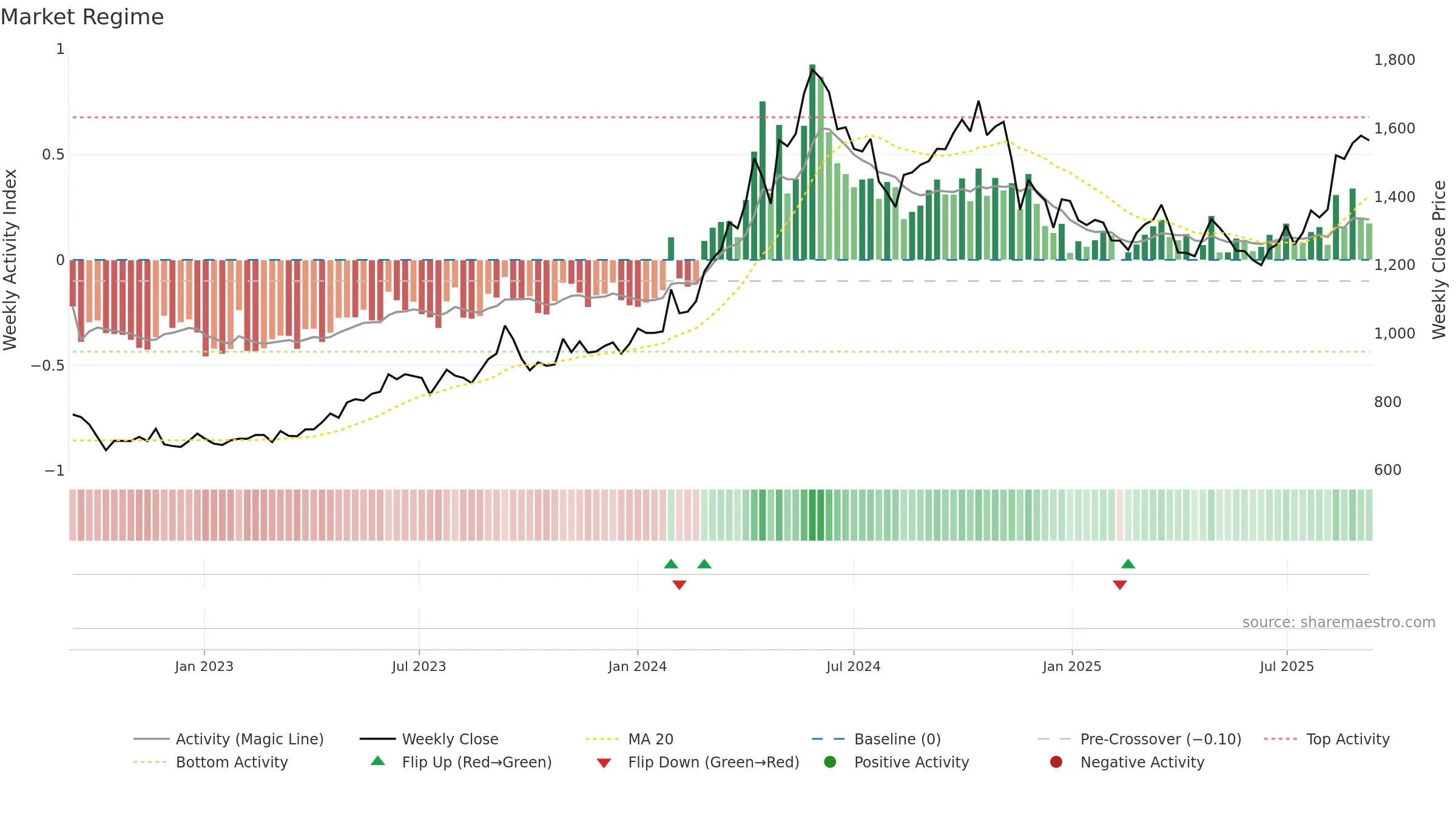Click the Market Regime chart title
The image size is (1456, 819).
[82, 17]
